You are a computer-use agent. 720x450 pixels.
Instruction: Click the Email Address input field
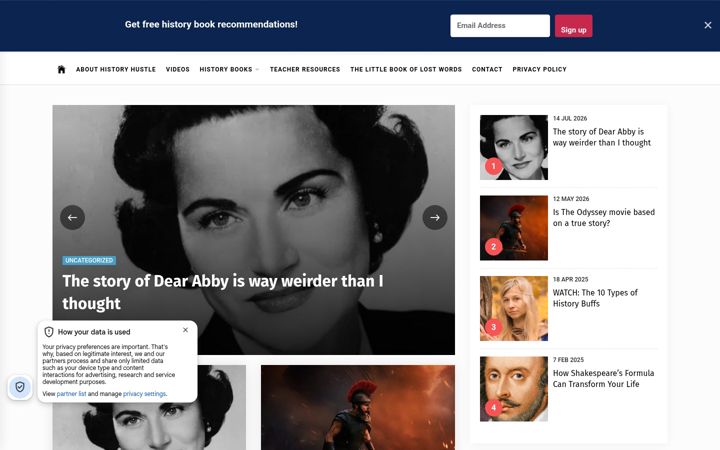500,26
